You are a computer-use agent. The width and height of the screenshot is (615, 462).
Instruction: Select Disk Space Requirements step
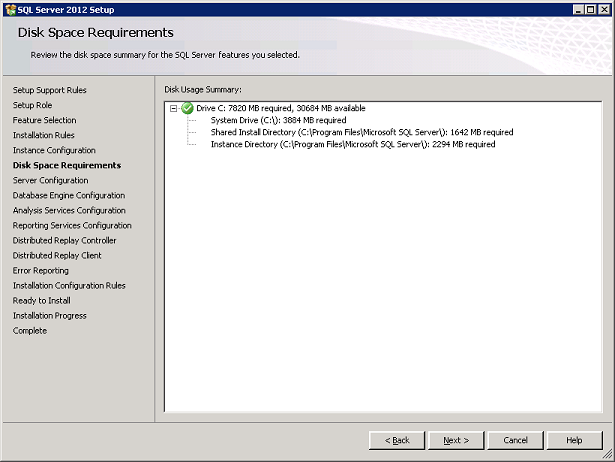point(67,166)
